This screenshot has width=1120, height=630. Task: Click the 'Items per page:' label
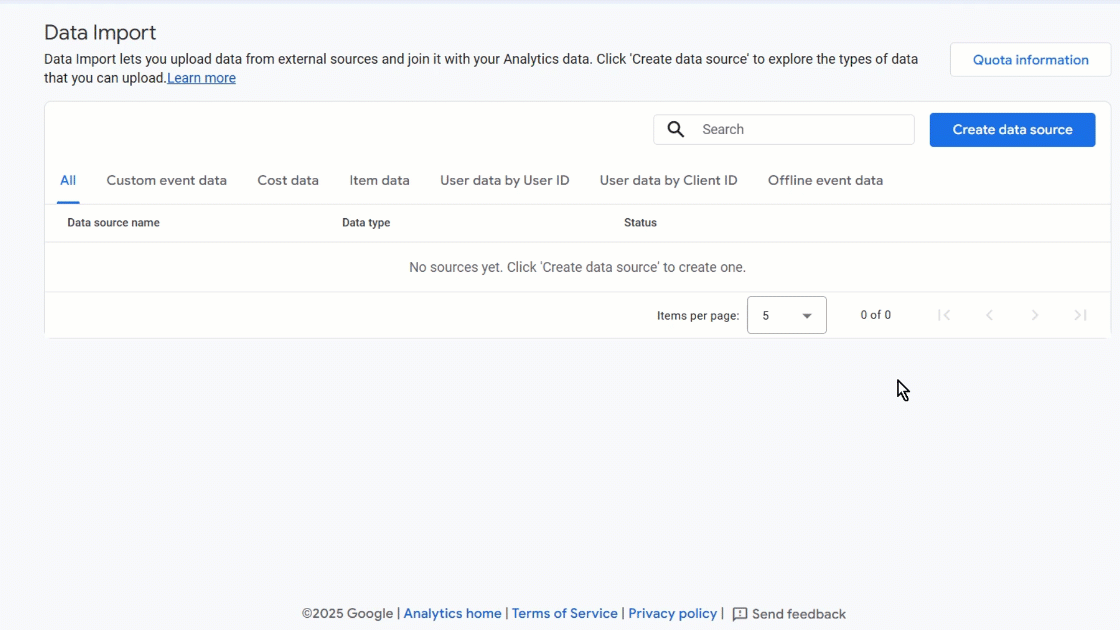(x=698, y=316)
